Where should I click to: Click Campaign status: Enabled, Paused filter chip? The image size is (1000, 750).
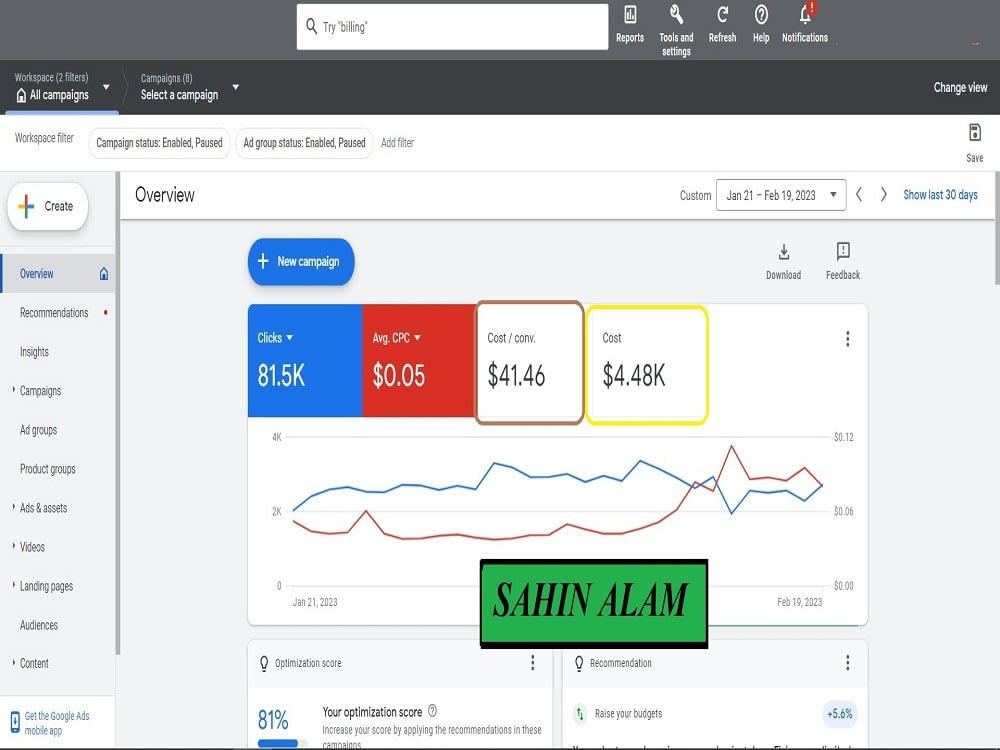pyautogui.click(x=159, y=143)
